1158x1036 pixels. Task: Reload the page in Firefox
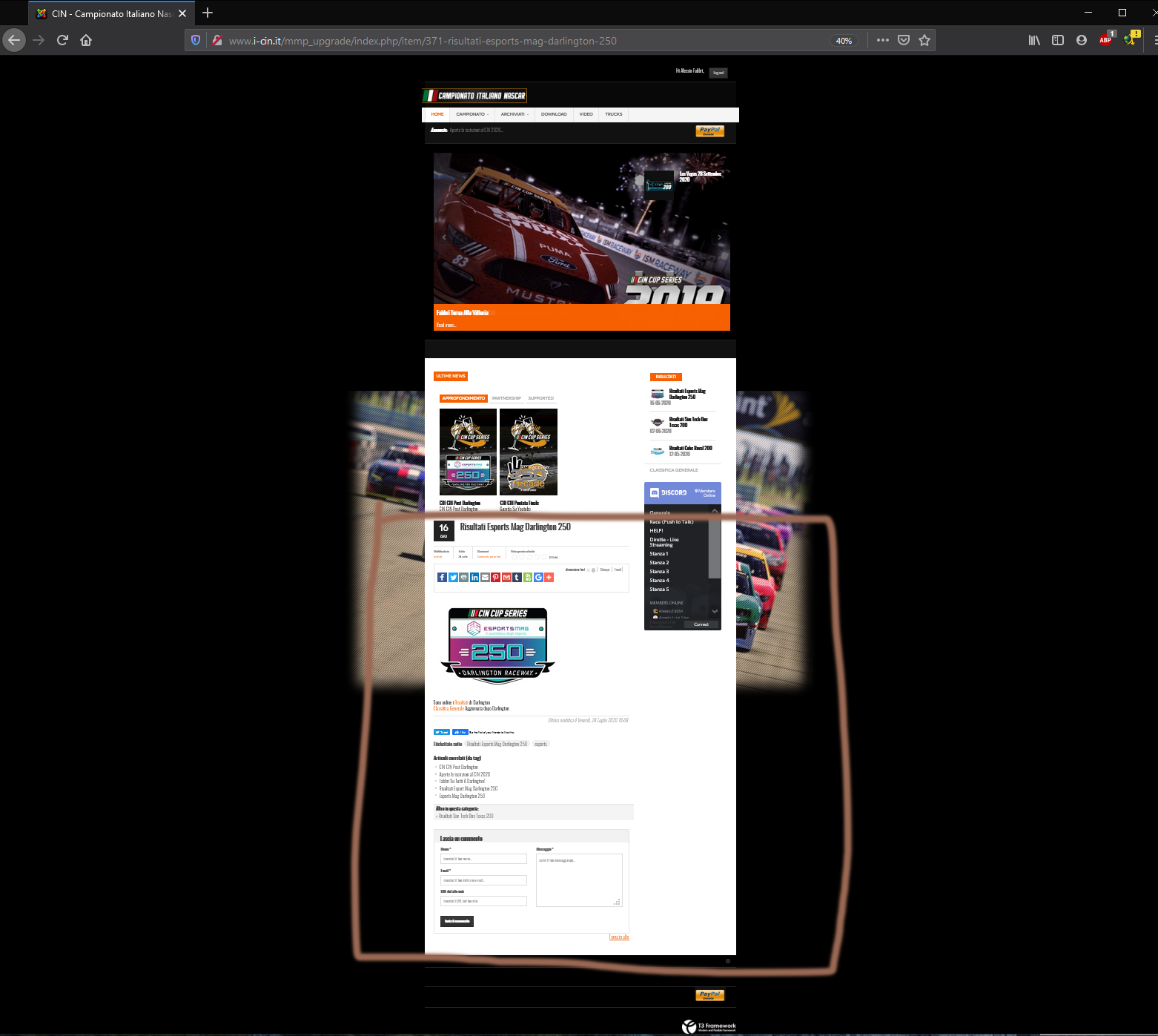(x=62, y=40)
